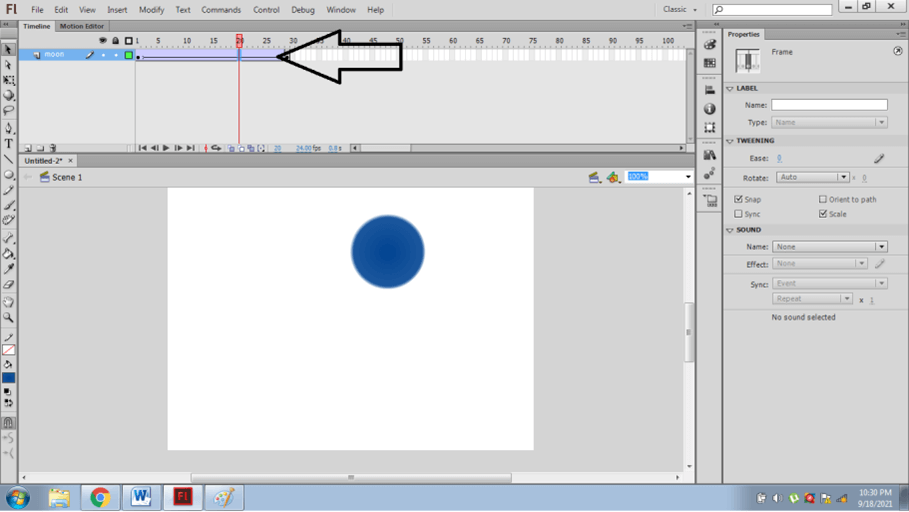Open the Sound Sync Event dropdown
The width and height of the screenshot is (909, 512).
pyautogui.click(x=830, y=283)
